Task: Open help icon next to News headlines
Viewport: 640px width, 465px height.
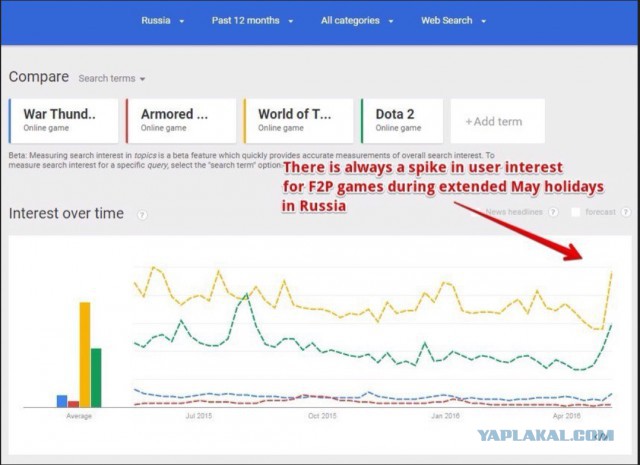Action: (x=553, y=212)
